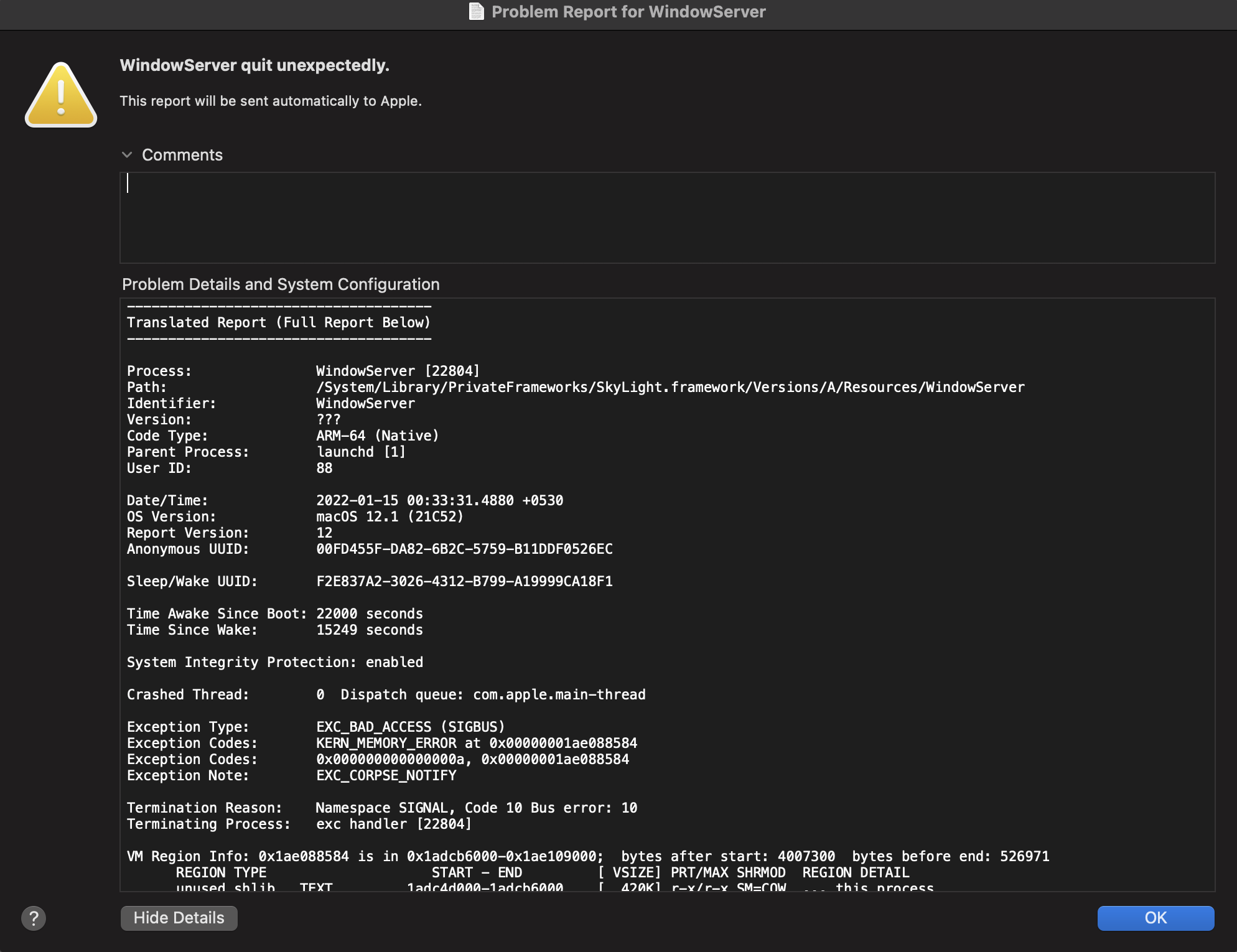Click the Anonymous UUID value
Viewport: 1237px width, 952px height.
pyautogui.click(x=464, y=549)
